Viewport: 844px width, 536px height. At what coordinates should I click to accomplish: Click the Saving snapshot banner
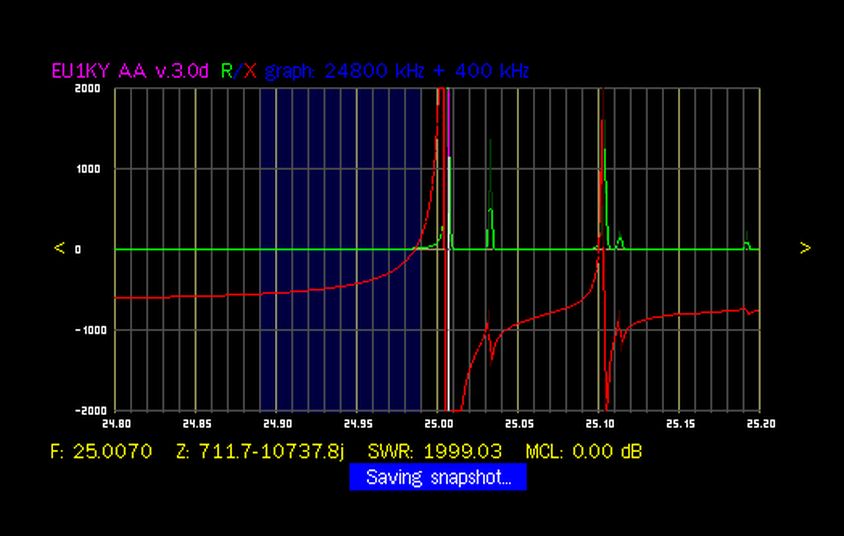(438, 478)
